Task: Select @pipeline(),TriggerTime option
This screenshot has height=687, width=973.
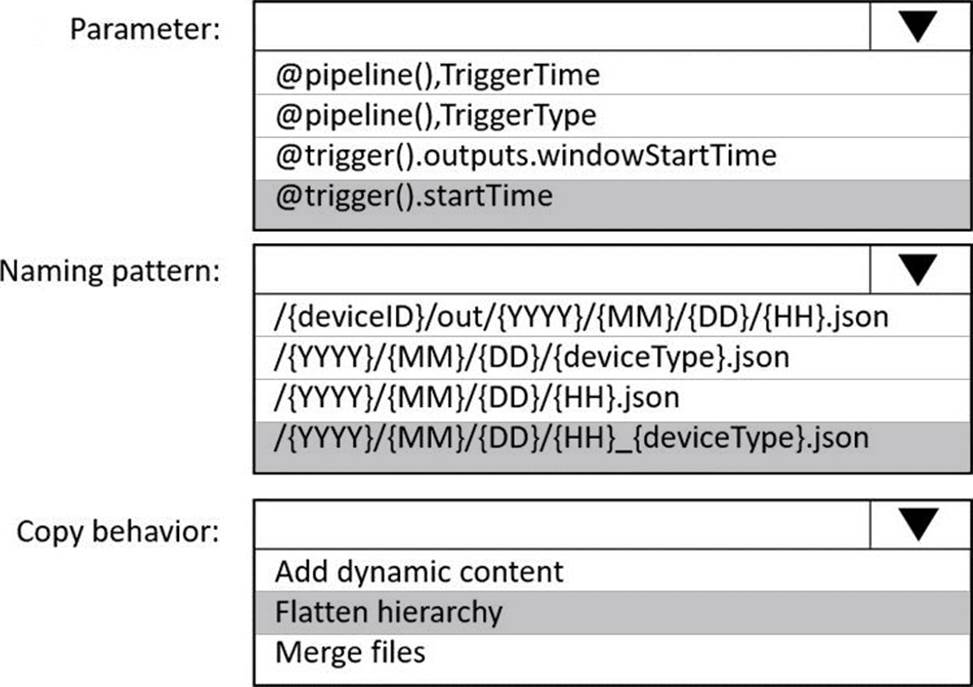Action: [x=437, y=74]
